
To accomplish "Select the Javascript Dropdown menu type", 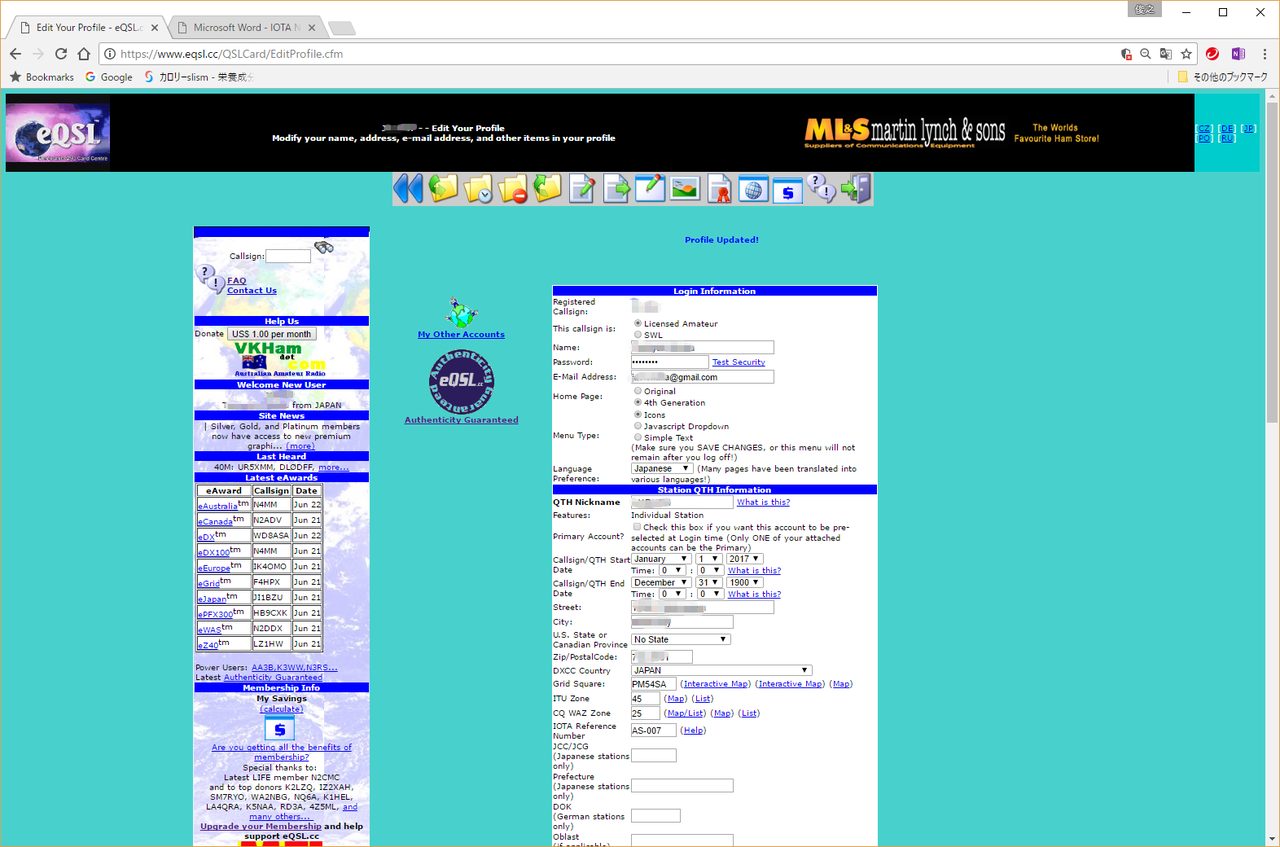I will pyautogui.click(x=638, y=426).
